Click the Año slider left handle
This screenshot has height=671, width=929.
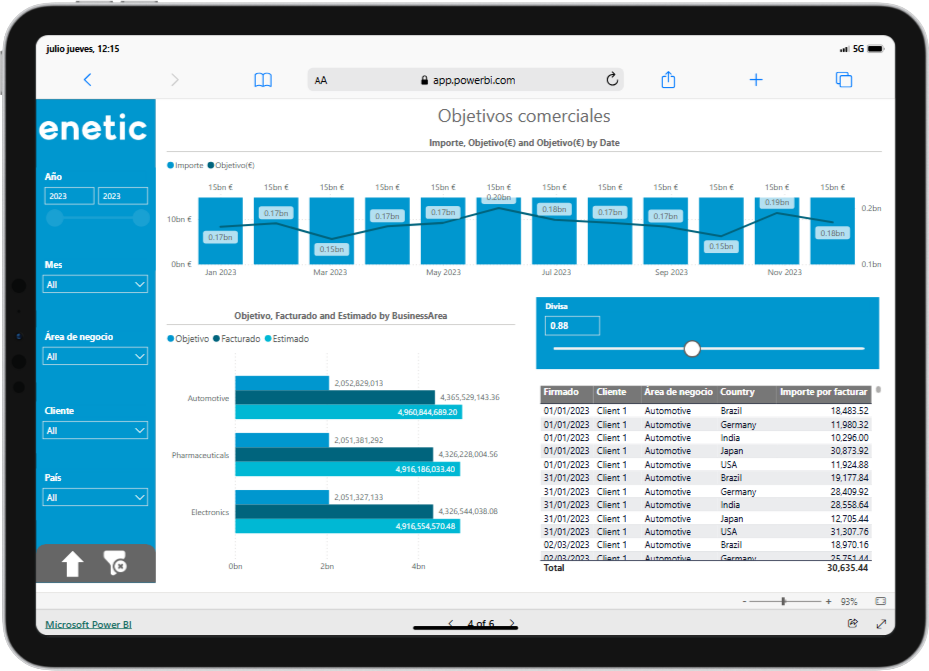pyautogui.click(x=55, y=218)
